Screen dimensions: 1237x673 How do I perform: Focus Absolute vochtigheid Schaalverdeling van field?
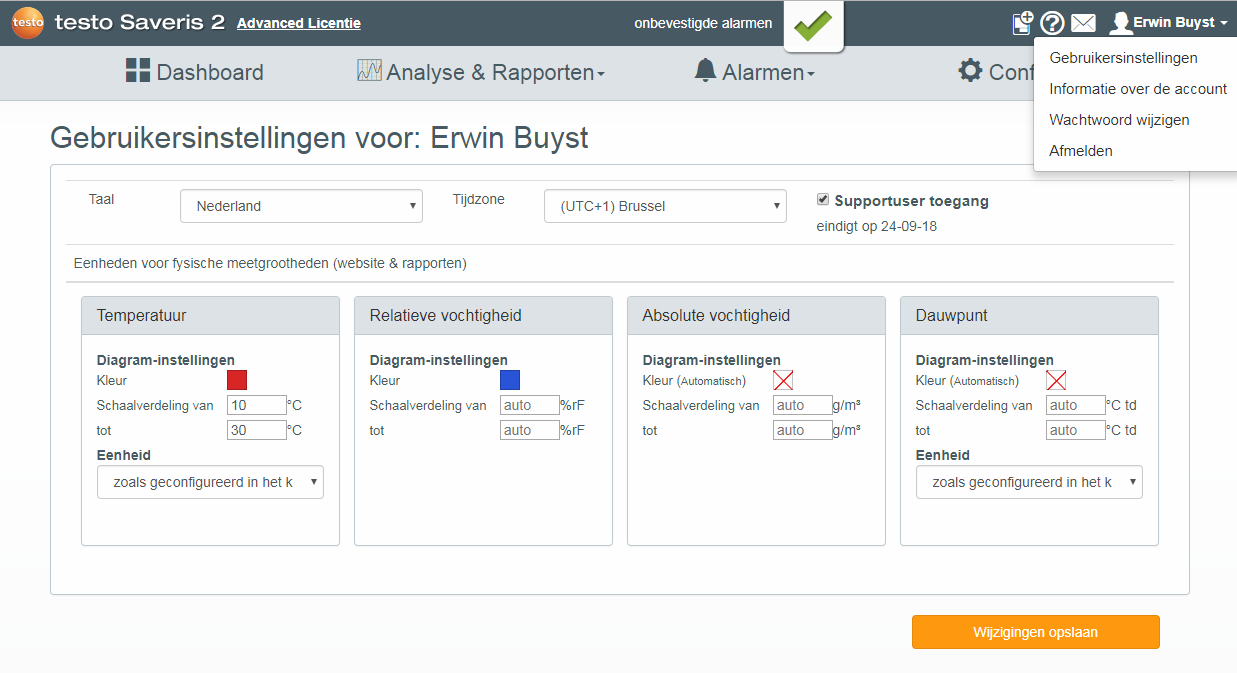point(803,405)
